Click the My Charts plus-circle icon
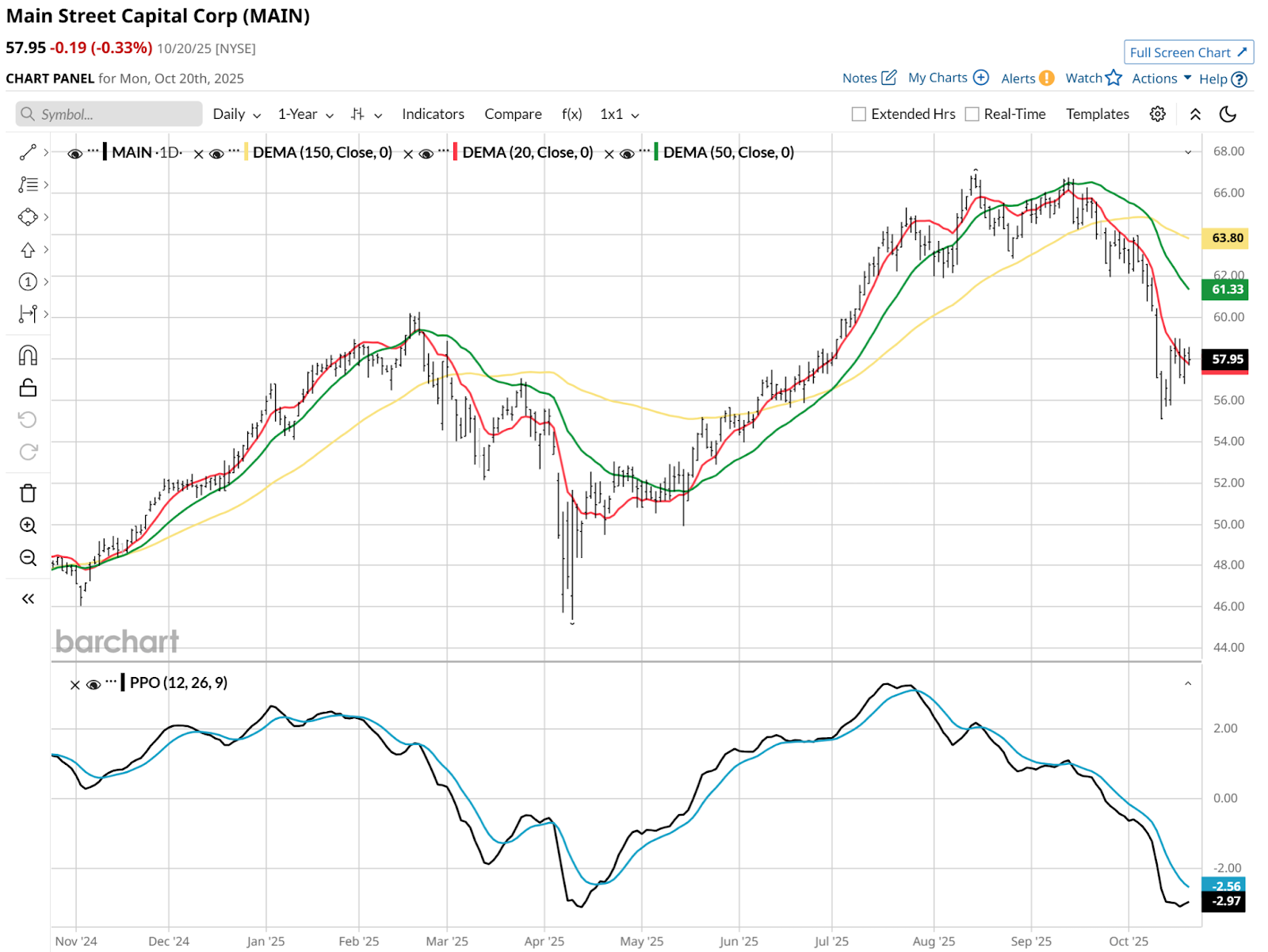Image resolution: width=1268 pixels, height=952 pixels. tap(981, 78)
